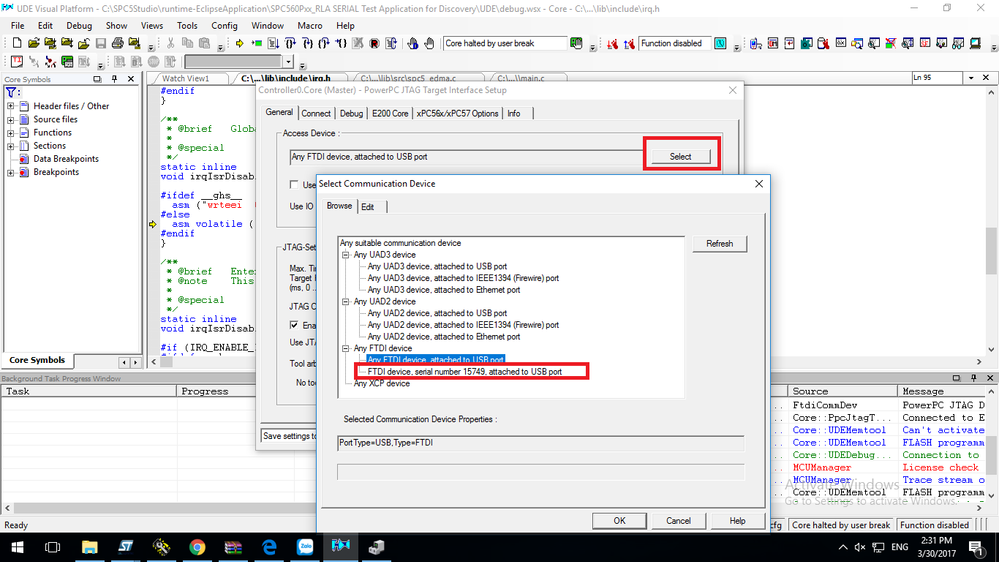Viewport: 999px width, 562px height.
Task: Open the Config menu
Action: [x=224, y=25]
